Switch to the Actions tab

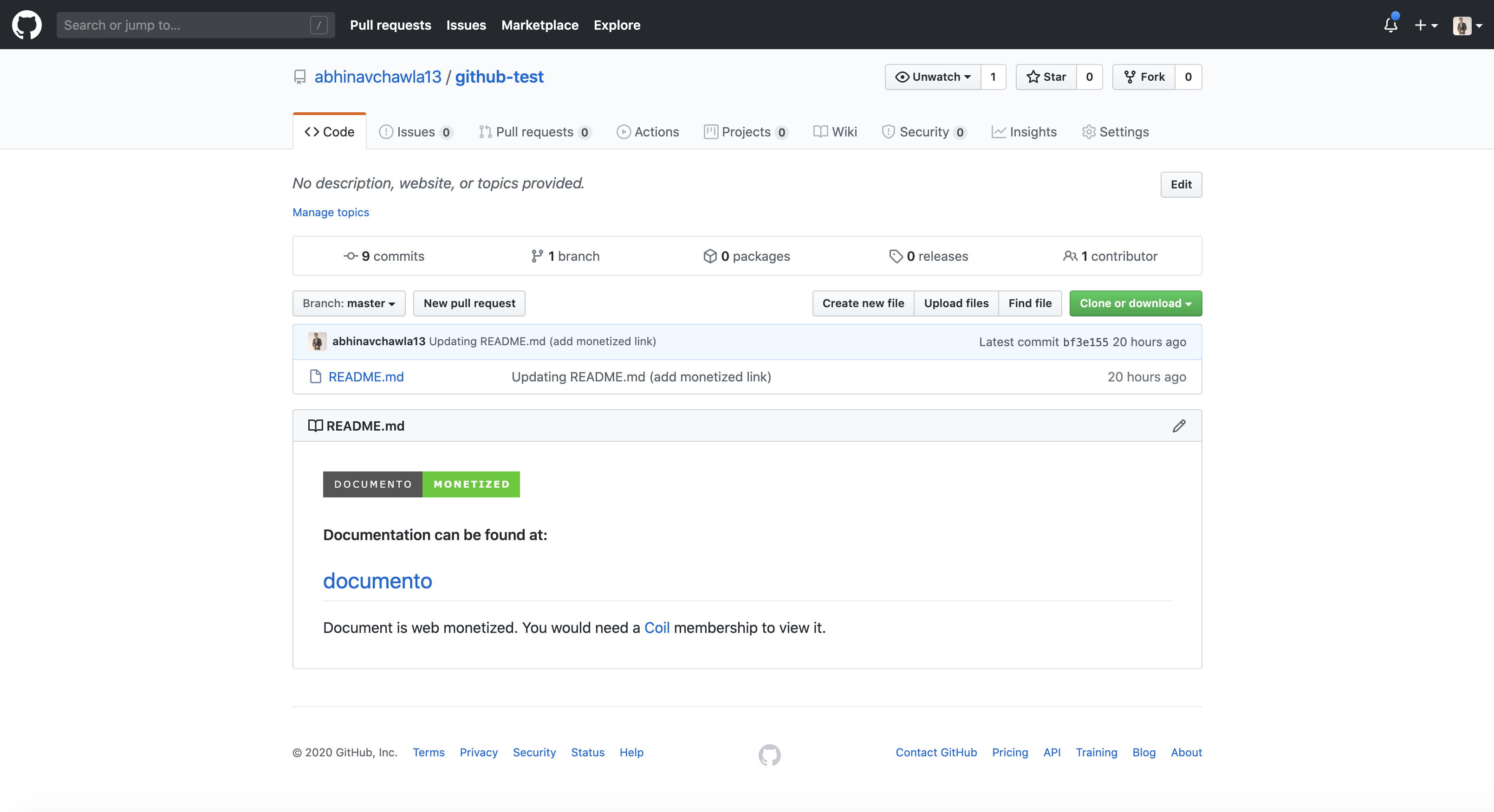(647, 132)
